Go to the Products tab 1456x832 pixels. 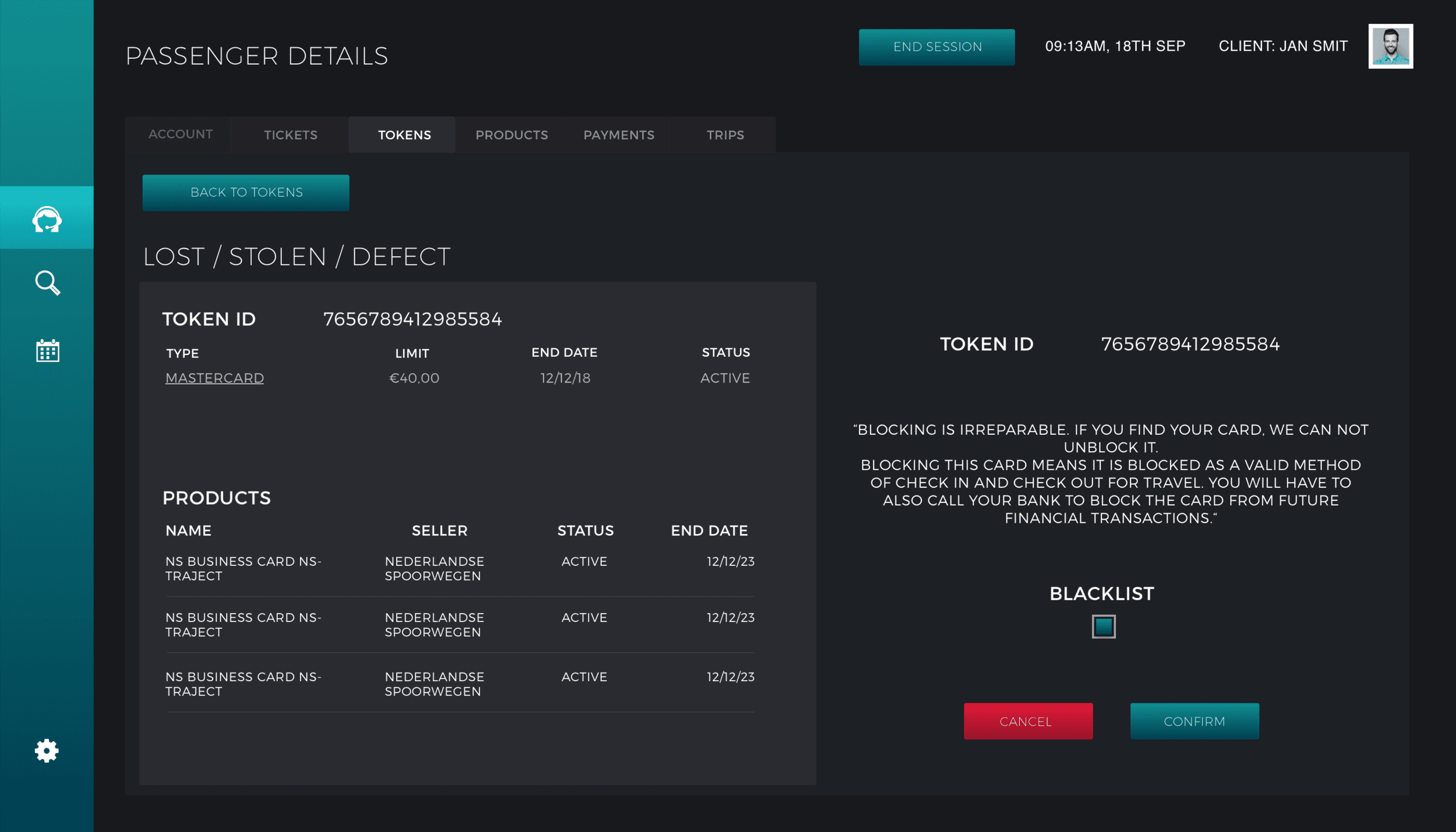tap(511, 135)
